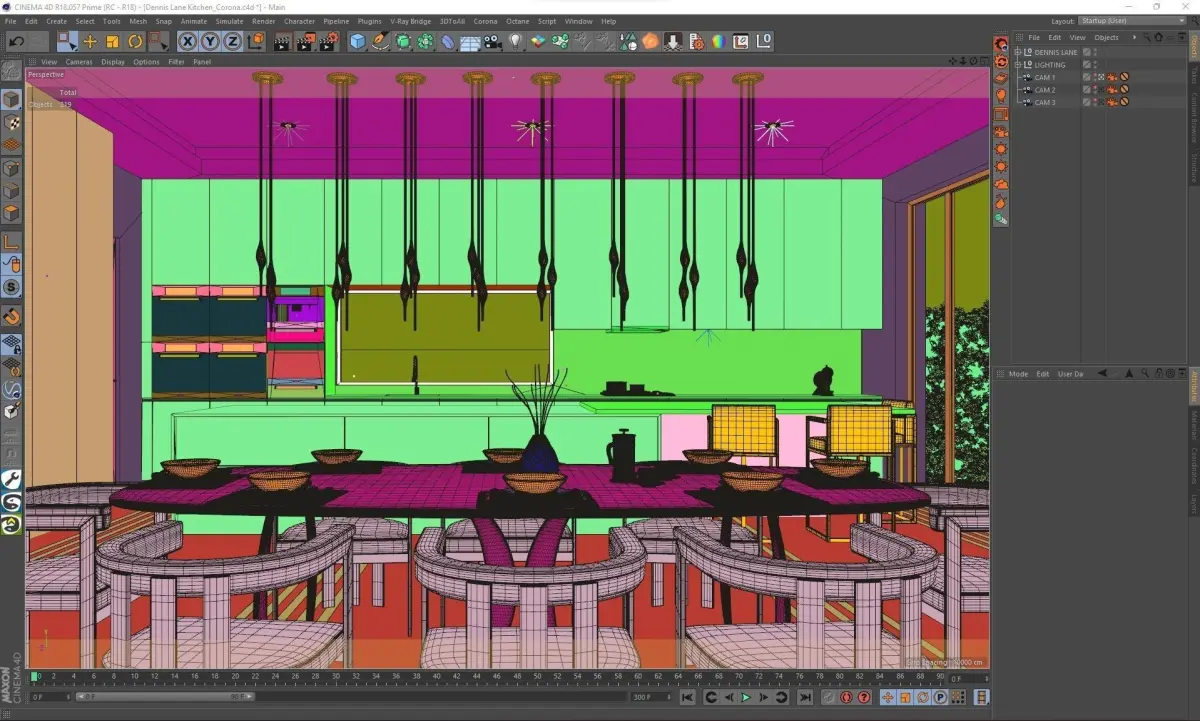Screen dimensions: 1200x721
Task: Click the viewport pan camera icon
Action: tap(951, 62)
